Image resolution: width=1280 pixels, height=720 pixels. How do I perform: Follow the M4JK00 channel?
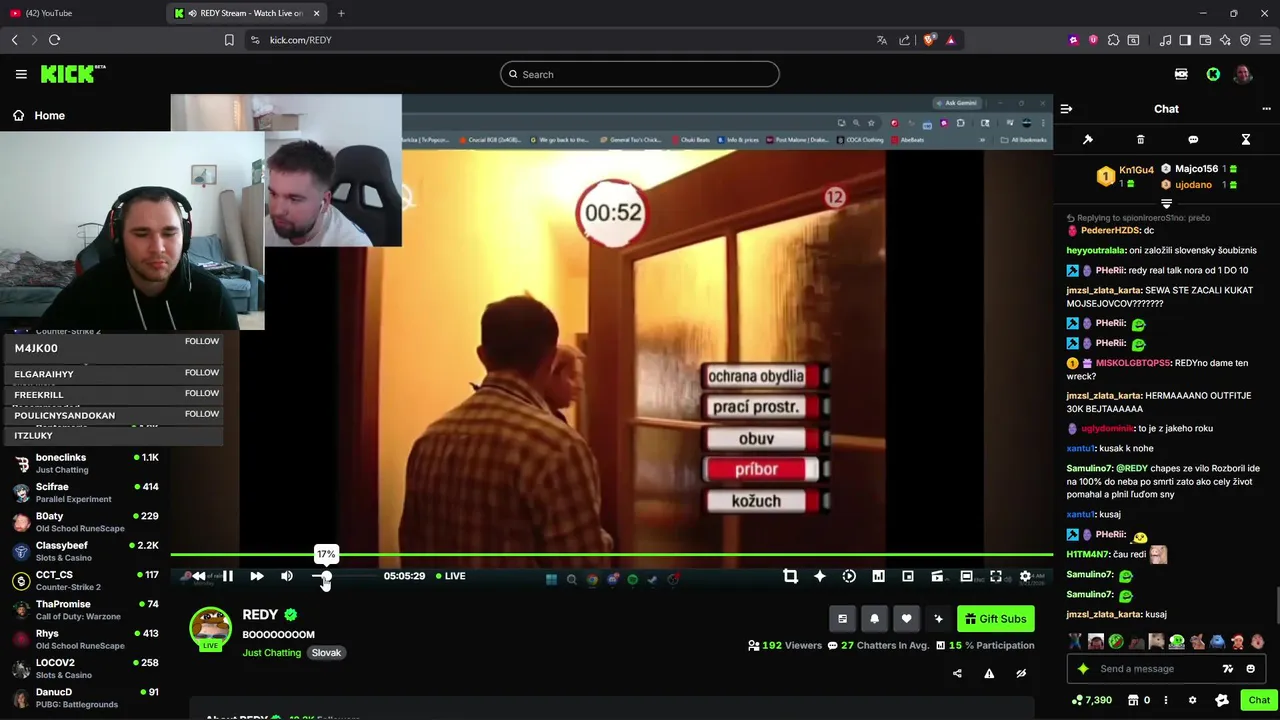(202, 341)
